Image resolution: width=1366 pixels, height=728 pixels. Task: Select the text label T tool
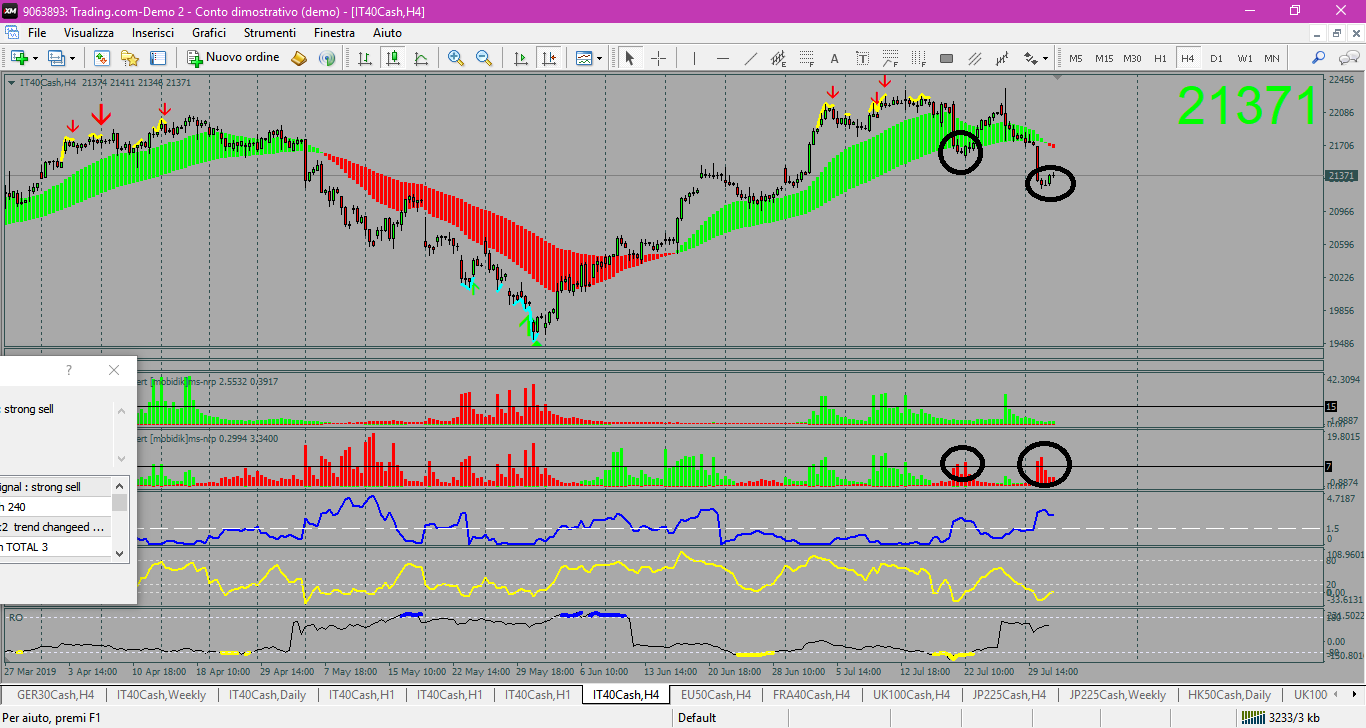(x=862, y=58)
